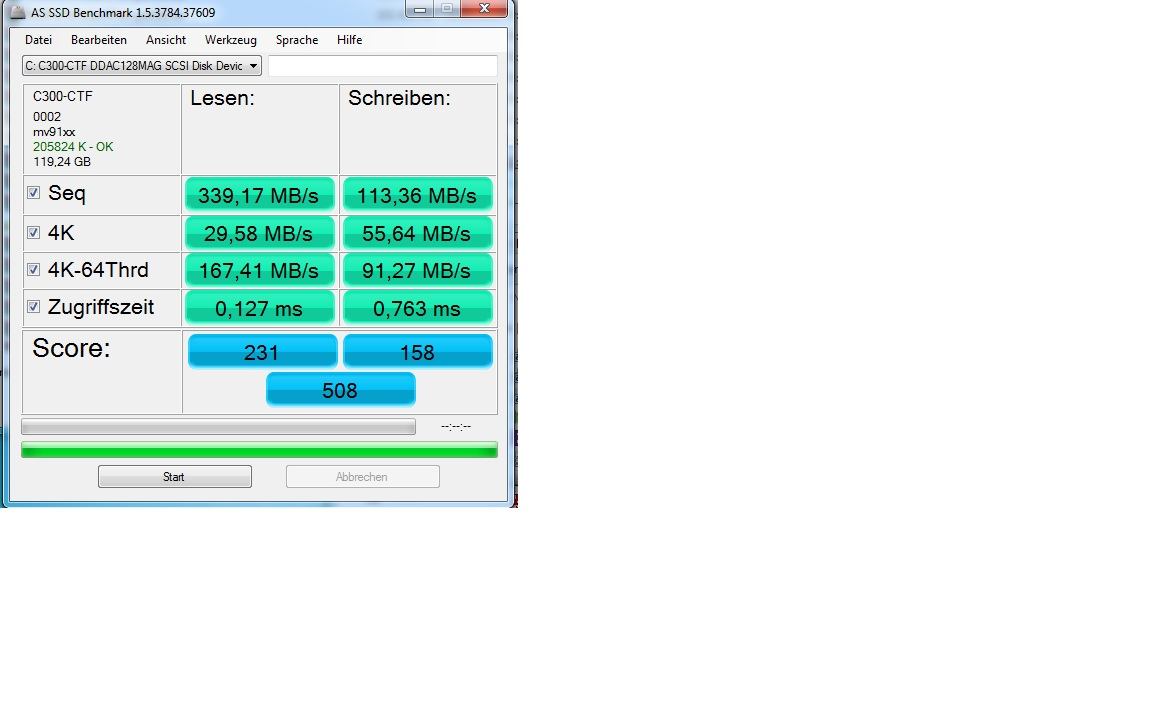Click the gray current-test progress bar
This screenshot has height=720, width=1152.
coord(218,427)
